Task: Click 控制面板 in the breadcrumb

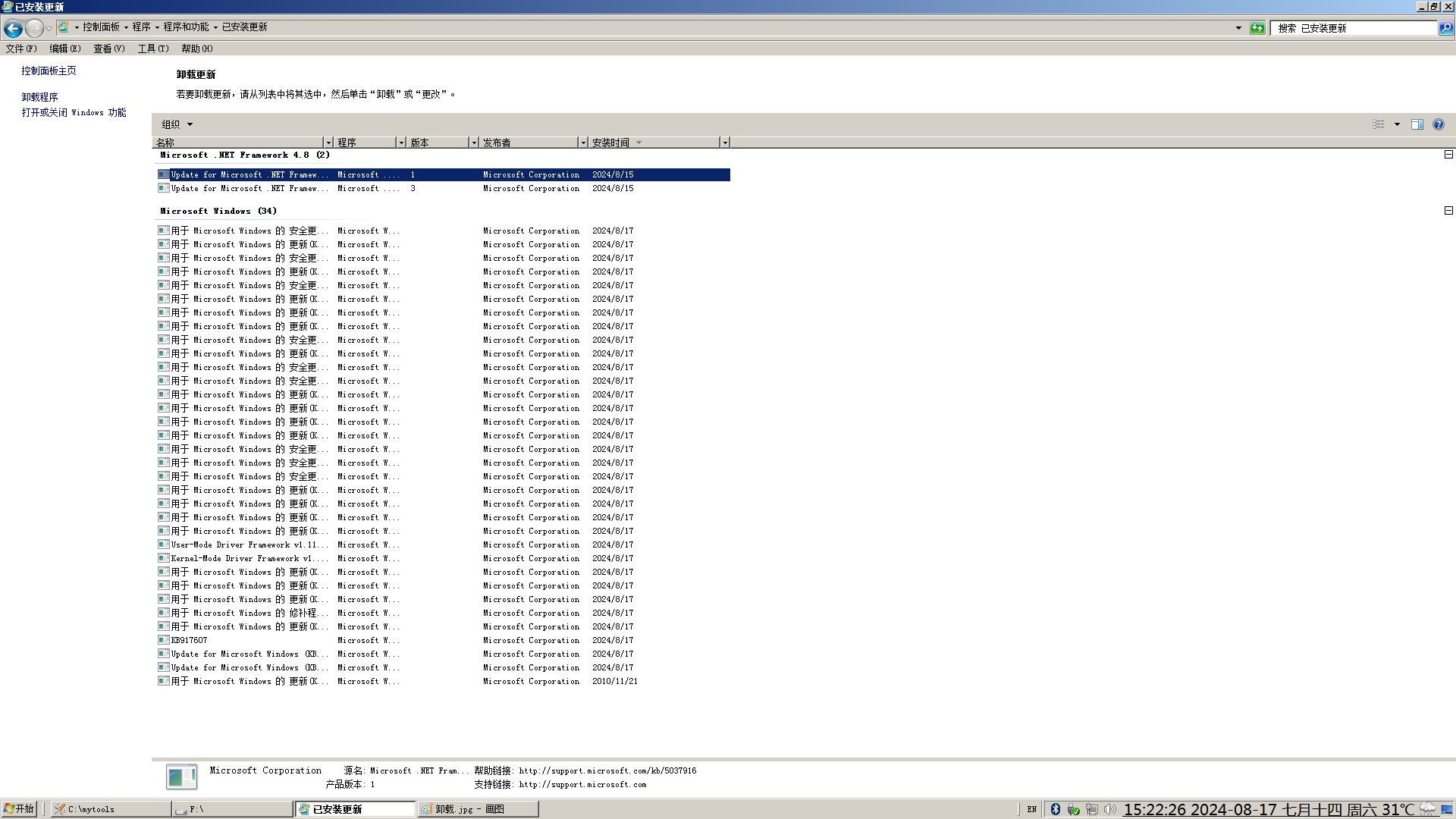Action: (101, 27)
